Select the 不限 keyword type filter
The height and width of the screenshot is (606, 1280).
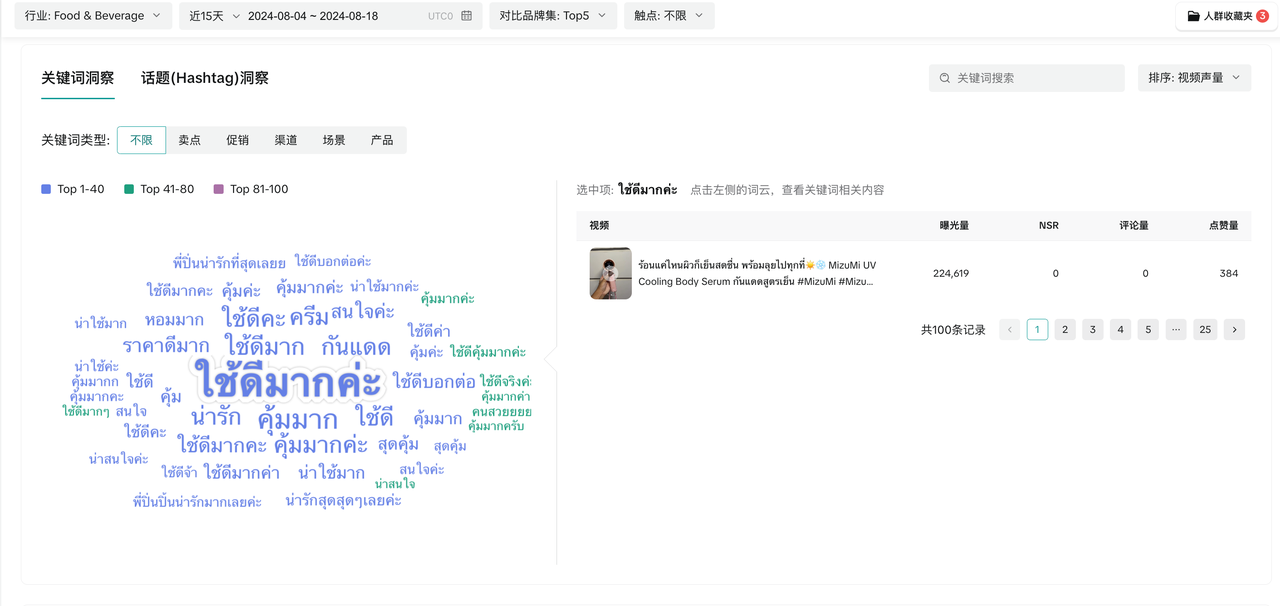pyautogui.click(x=141, y=140)
